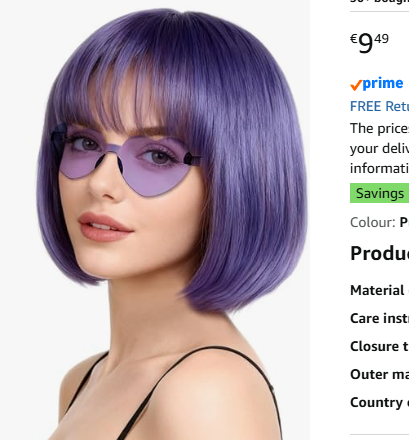Click the blue prime logo text
This screenshot has height=440, width=409.
[383, 83]
